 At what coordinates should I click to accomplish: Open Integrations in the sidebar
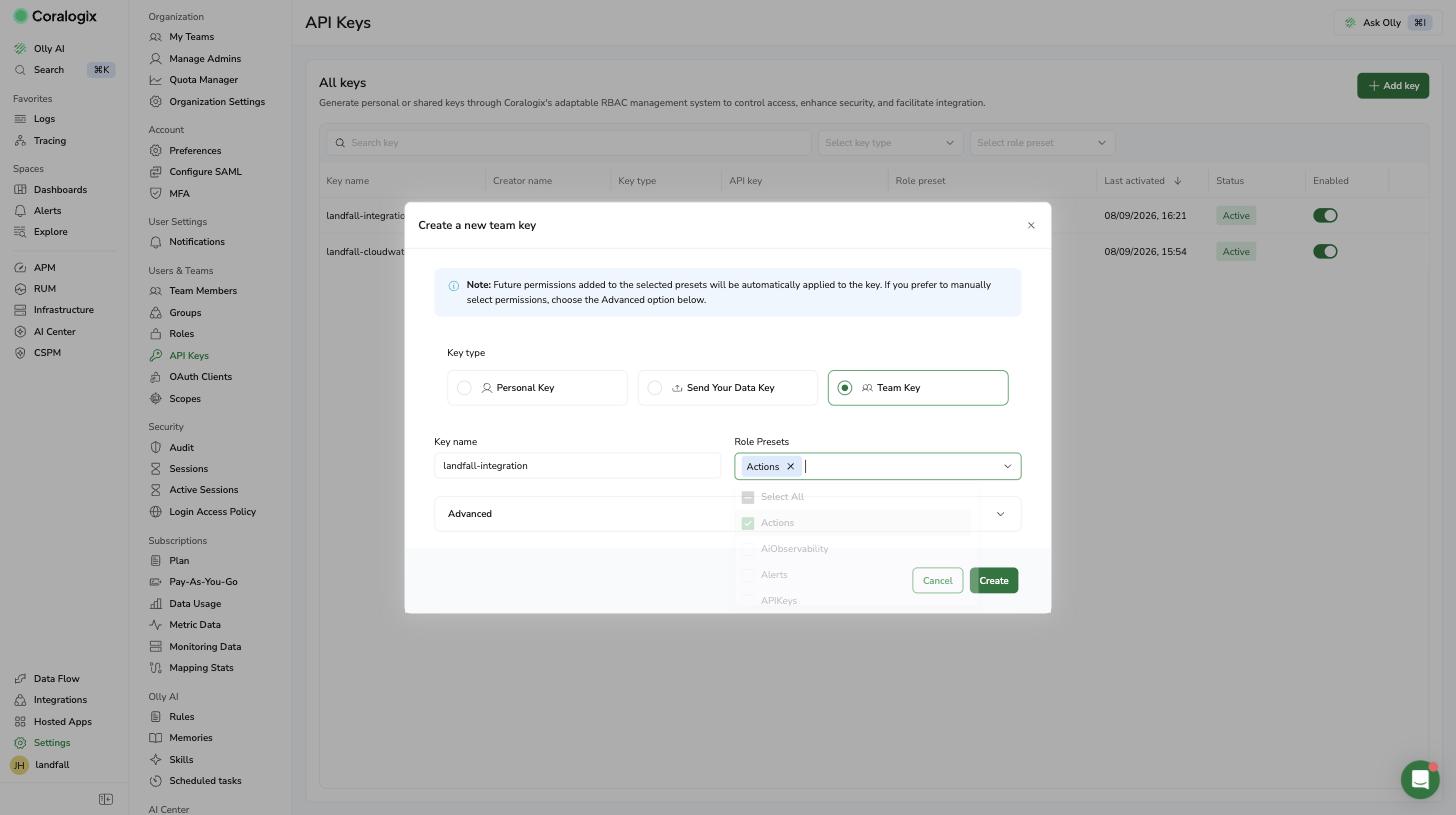(51, 700)
